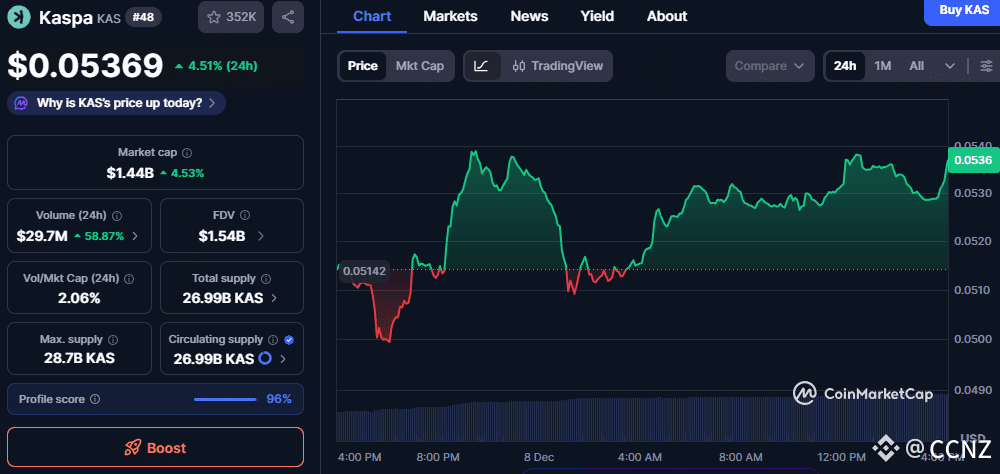The height and width of the screenshot is (474, 1000).
Task: Click the Profile score info icon
Action: click(x=95, y=399)
